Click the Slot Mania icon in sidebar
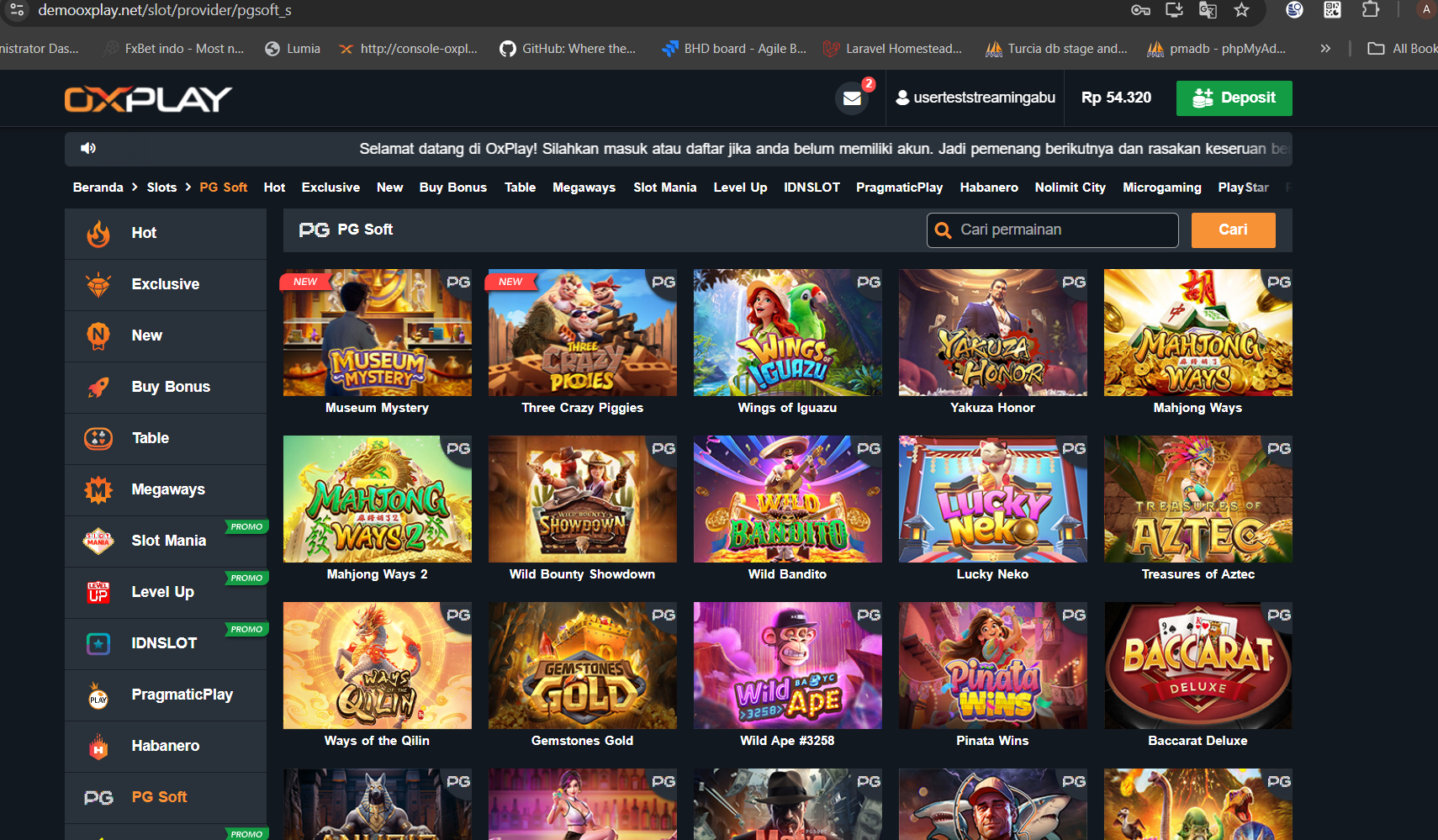The width and height of the screenshot is (1438, 840). tap(98, 542)
